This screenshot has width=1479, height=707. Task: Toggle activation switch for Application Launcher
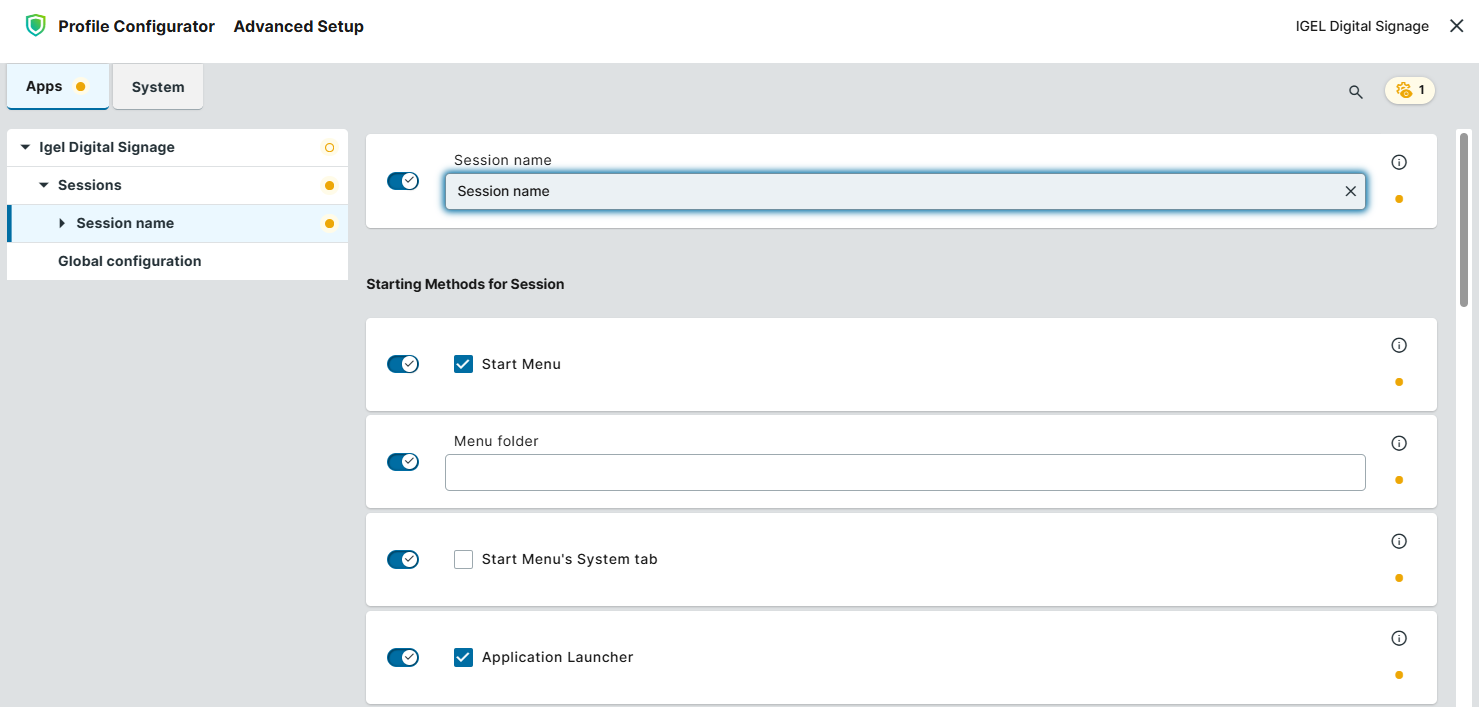pos(403,657)
